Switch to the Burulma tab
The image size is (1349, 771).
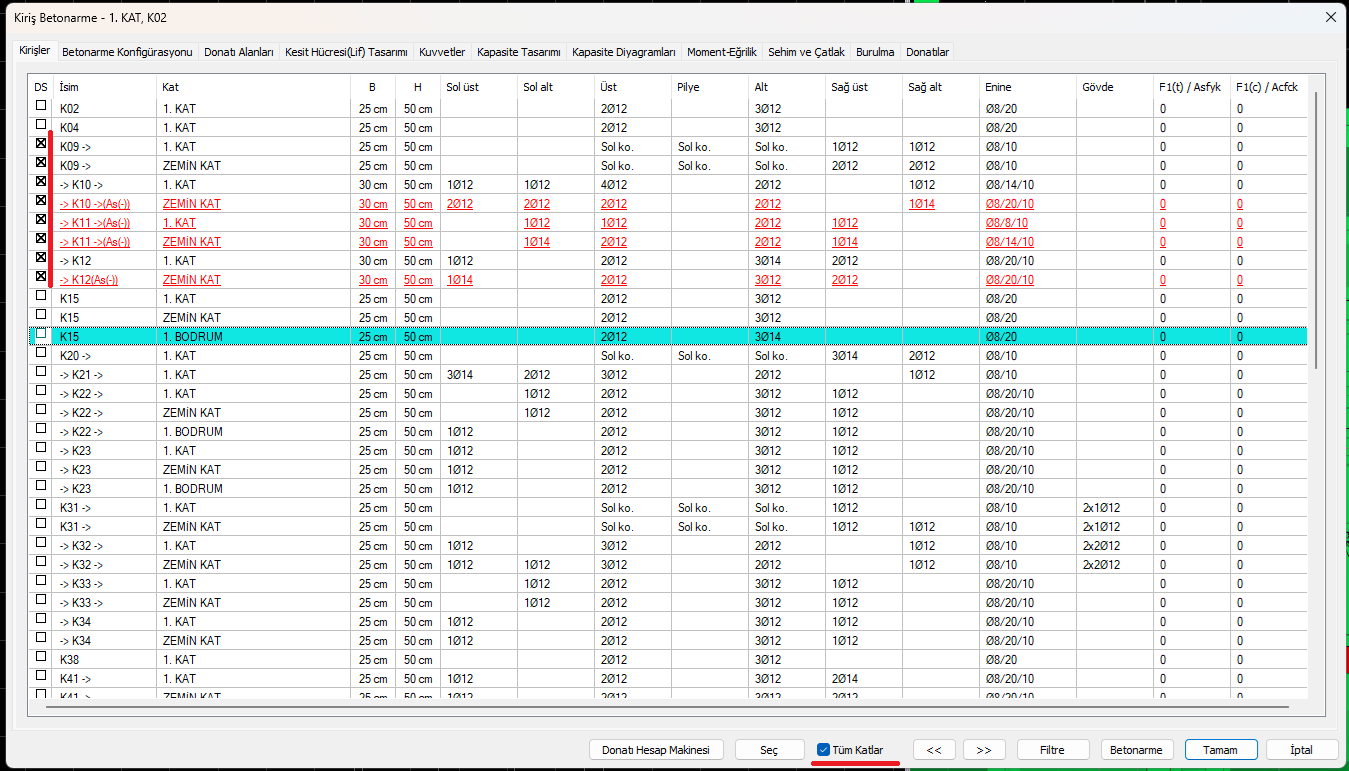coord(875,51)
